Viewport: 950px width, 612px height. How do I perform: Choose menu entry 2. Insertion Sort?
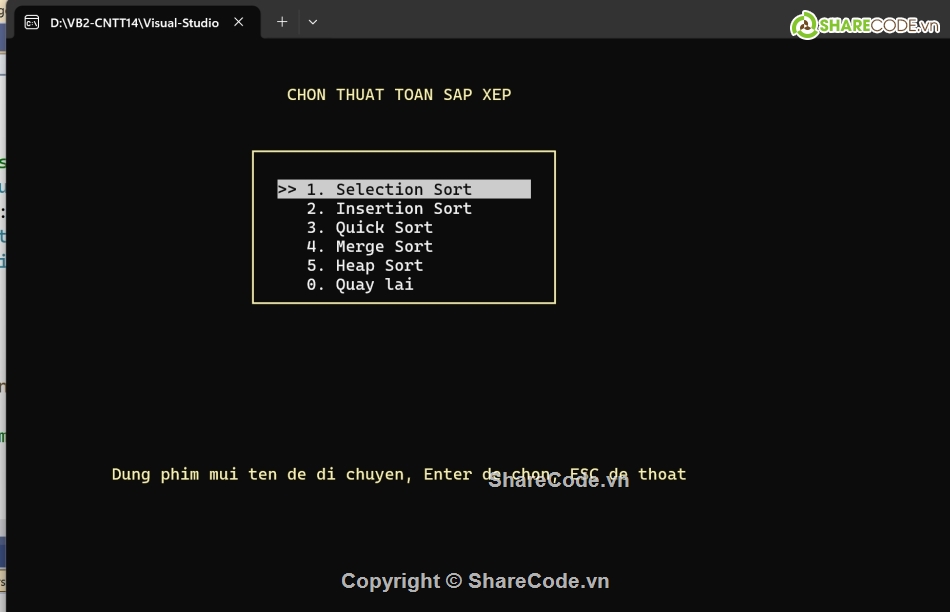pos(389,208)
